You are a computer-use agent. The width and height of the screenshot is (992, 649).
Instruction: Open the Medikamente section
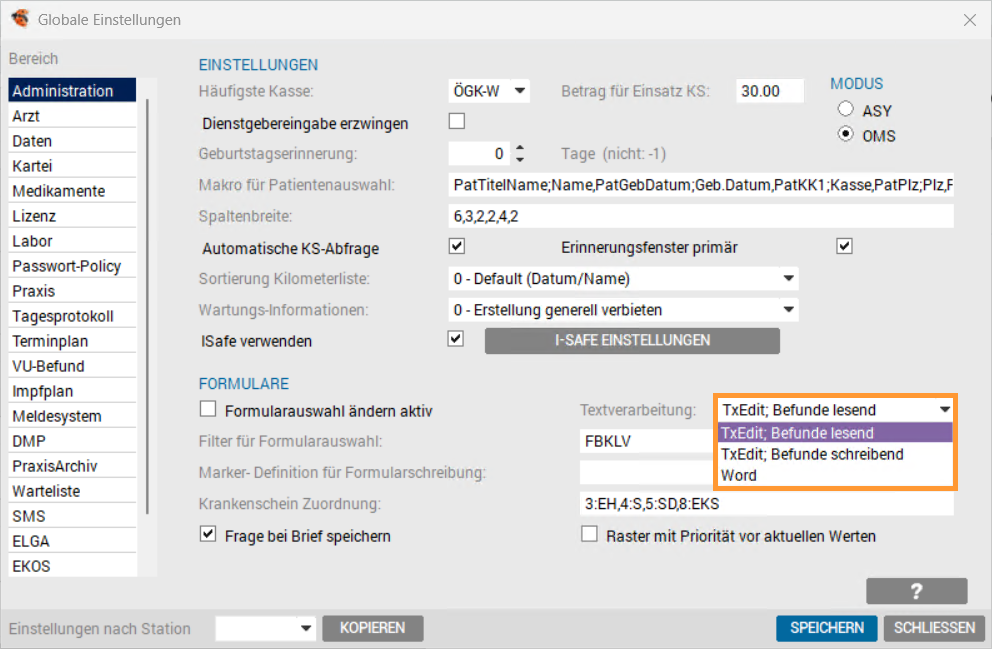click(x=59, y=191)
